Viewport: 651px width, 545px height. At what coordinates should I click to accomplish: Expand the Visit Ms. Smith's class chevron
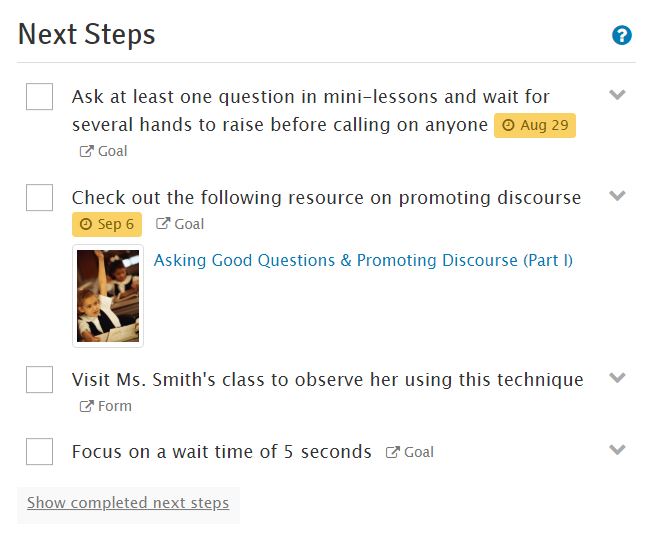coord(617,378)
